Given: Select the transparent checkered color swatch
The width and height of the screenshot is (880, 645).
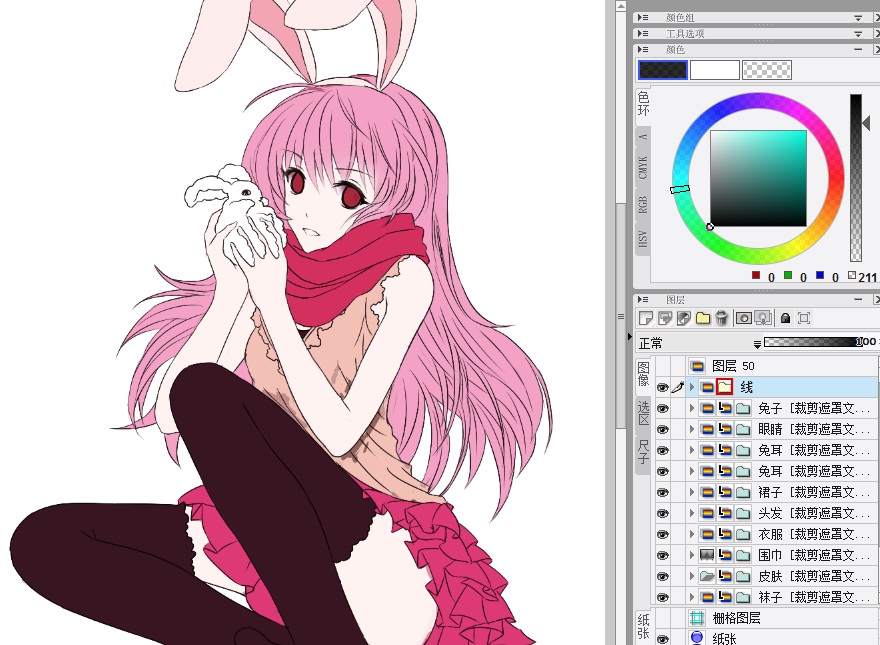Looking at the screenshot, I should coord(767,70).
